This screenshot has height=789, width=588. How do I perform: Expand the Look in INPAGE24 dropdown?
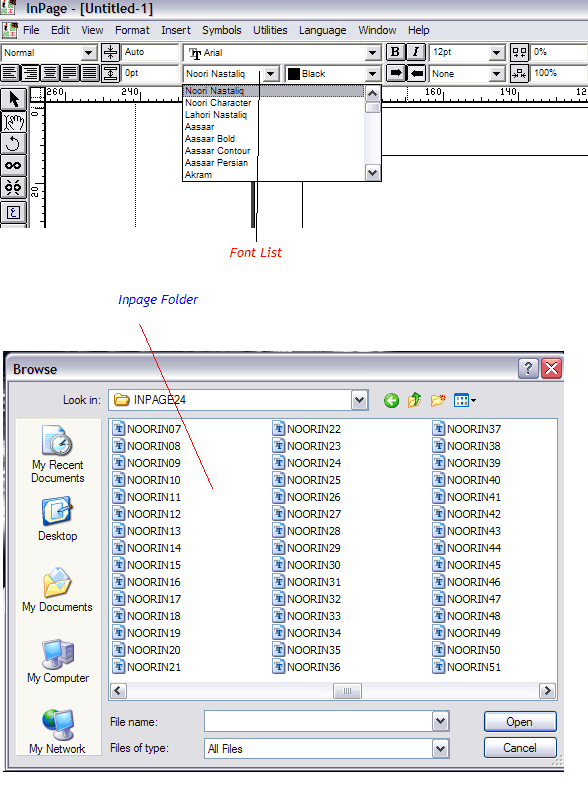(359, 401)
